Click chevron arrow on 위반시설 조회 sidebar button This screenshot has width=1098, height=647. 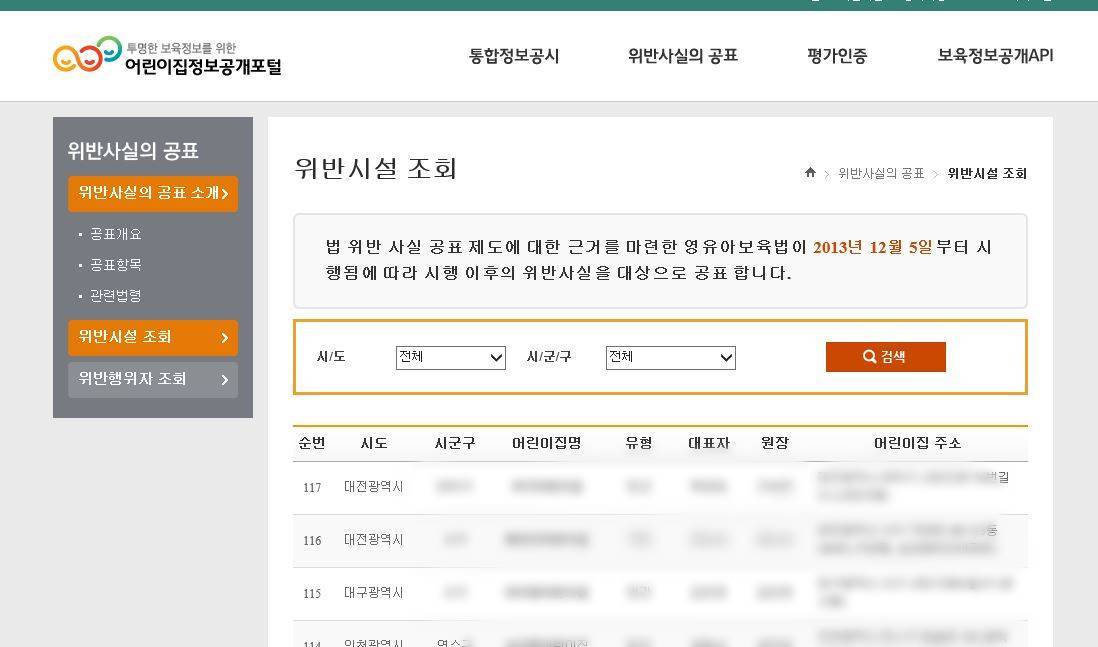[x=225, y=338]
